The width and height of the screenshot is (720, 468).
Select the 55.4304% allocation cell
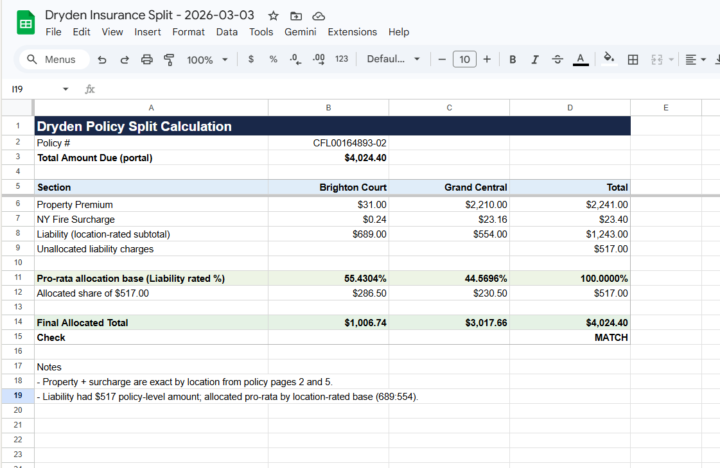click(328, 278)
